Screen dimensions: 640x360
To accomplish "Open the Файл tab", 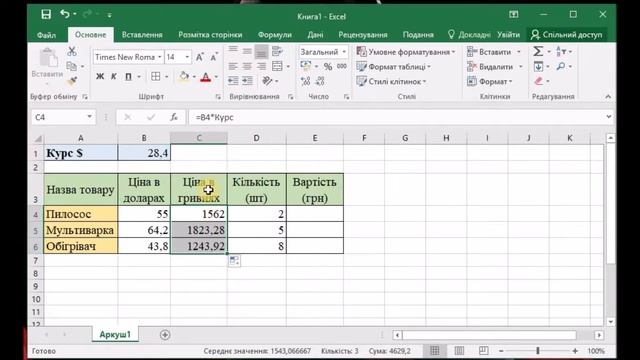I will 46,35.
